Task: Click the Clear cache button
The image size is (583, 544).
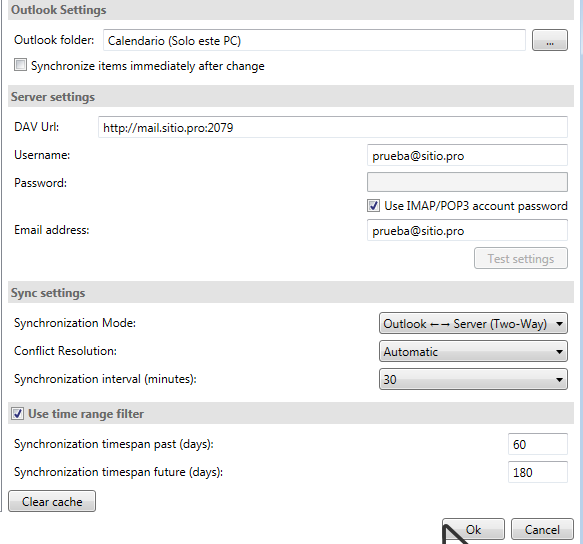Action: click(52, 501)
